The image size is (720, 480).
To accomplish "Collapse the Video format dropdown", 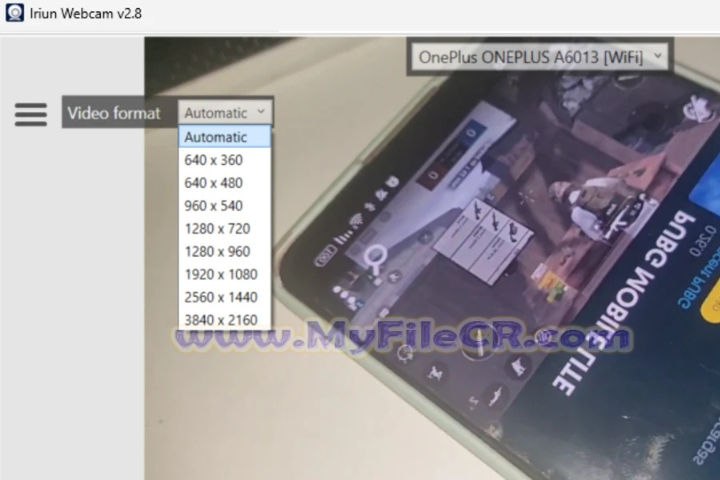I will click(x=225, y=113).
